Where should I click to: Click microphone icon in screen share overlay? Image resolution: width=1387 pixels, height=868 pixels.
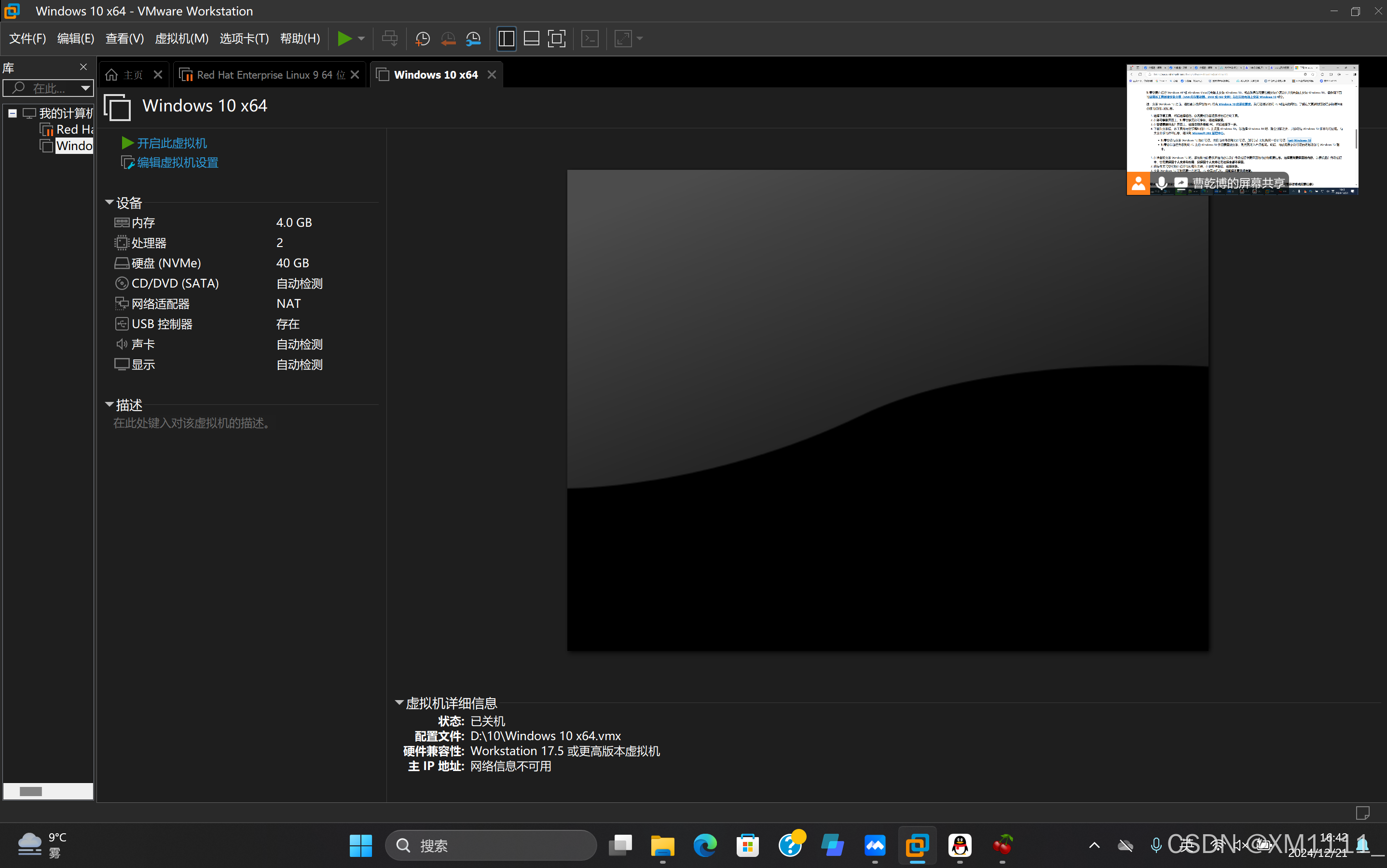coord(1162,183)
